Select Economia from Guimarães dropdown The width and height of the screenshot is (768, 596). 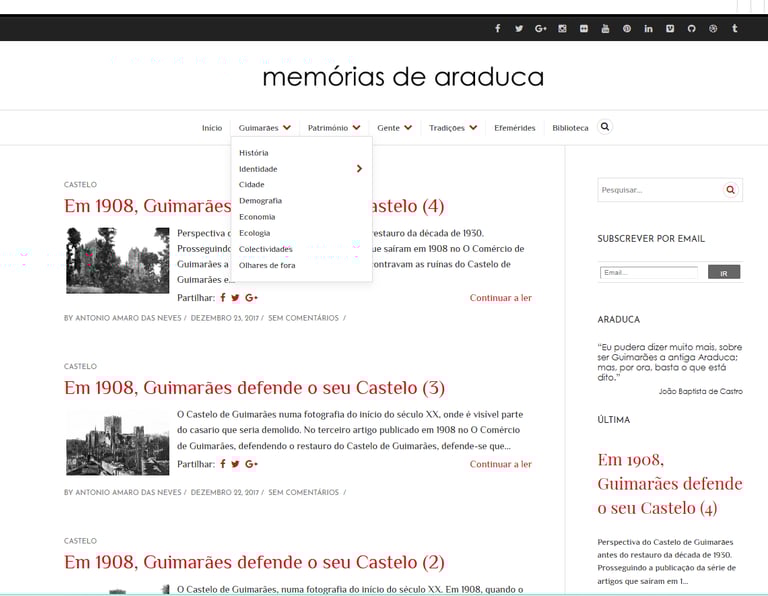click(x=257, y=217)
